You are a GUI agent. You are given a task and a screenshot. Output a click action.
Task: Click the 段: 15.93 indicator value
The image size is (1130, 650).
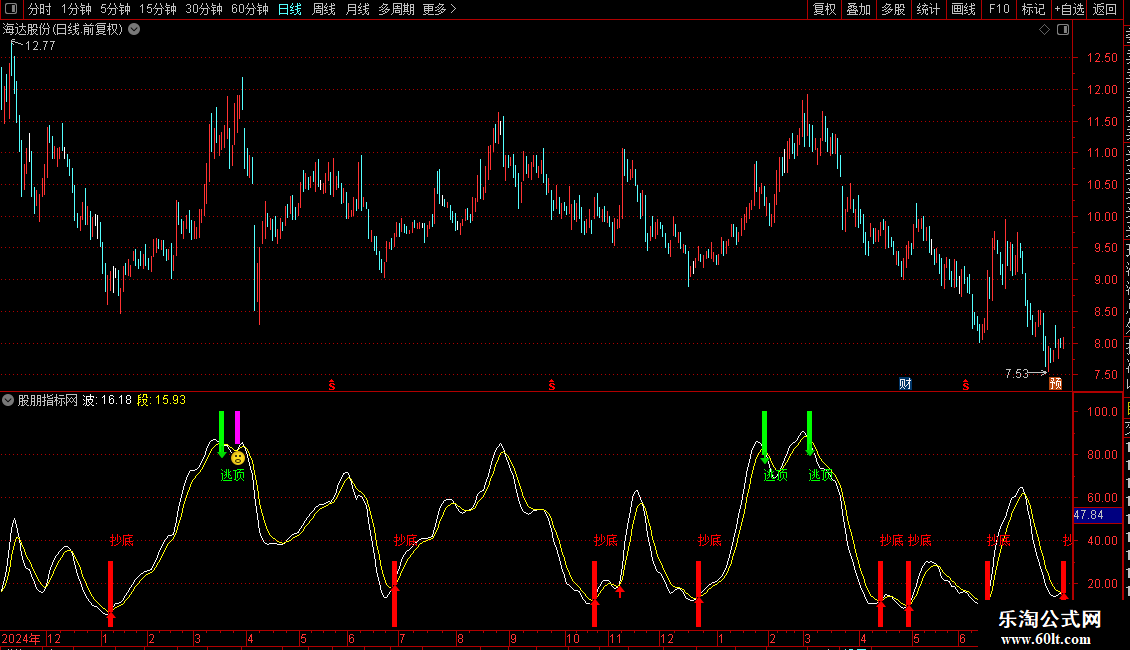[x=161, y=400]
